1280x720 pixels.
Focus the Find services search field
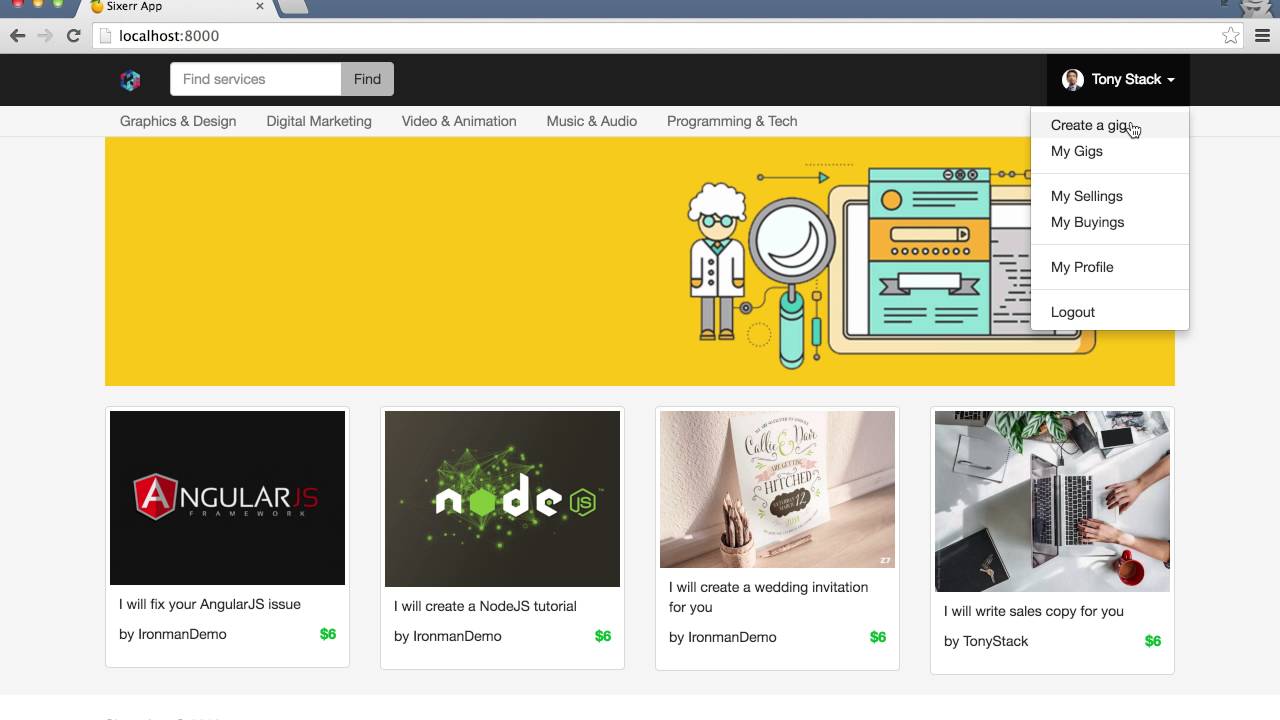pyautogui.click(x=256, y=80)
